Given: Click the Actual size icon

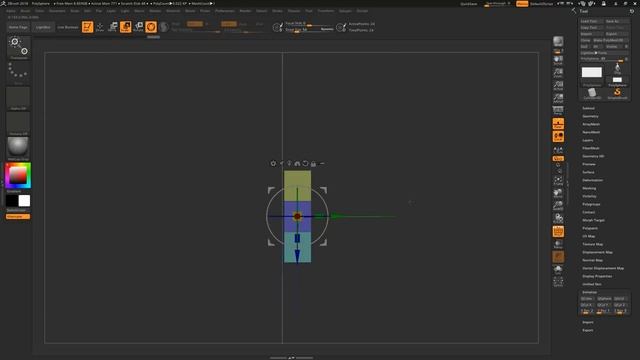Looking at the screenshot, I should (x=558, y=86).
